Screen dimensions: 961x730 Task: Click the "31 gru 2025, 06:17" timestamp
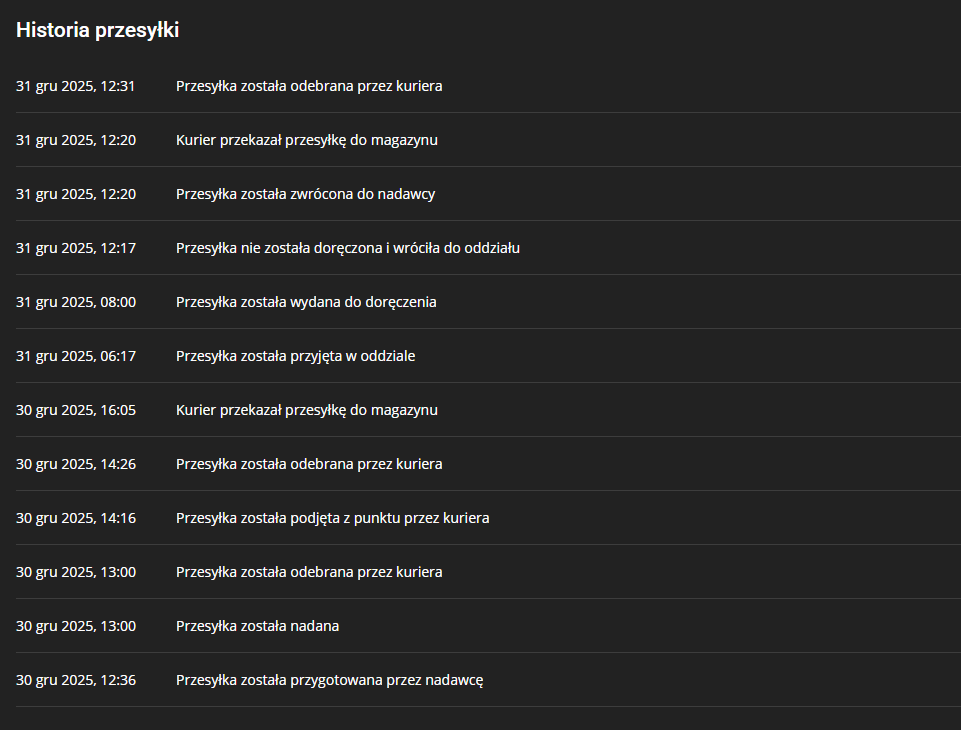[x=76, y=356]
